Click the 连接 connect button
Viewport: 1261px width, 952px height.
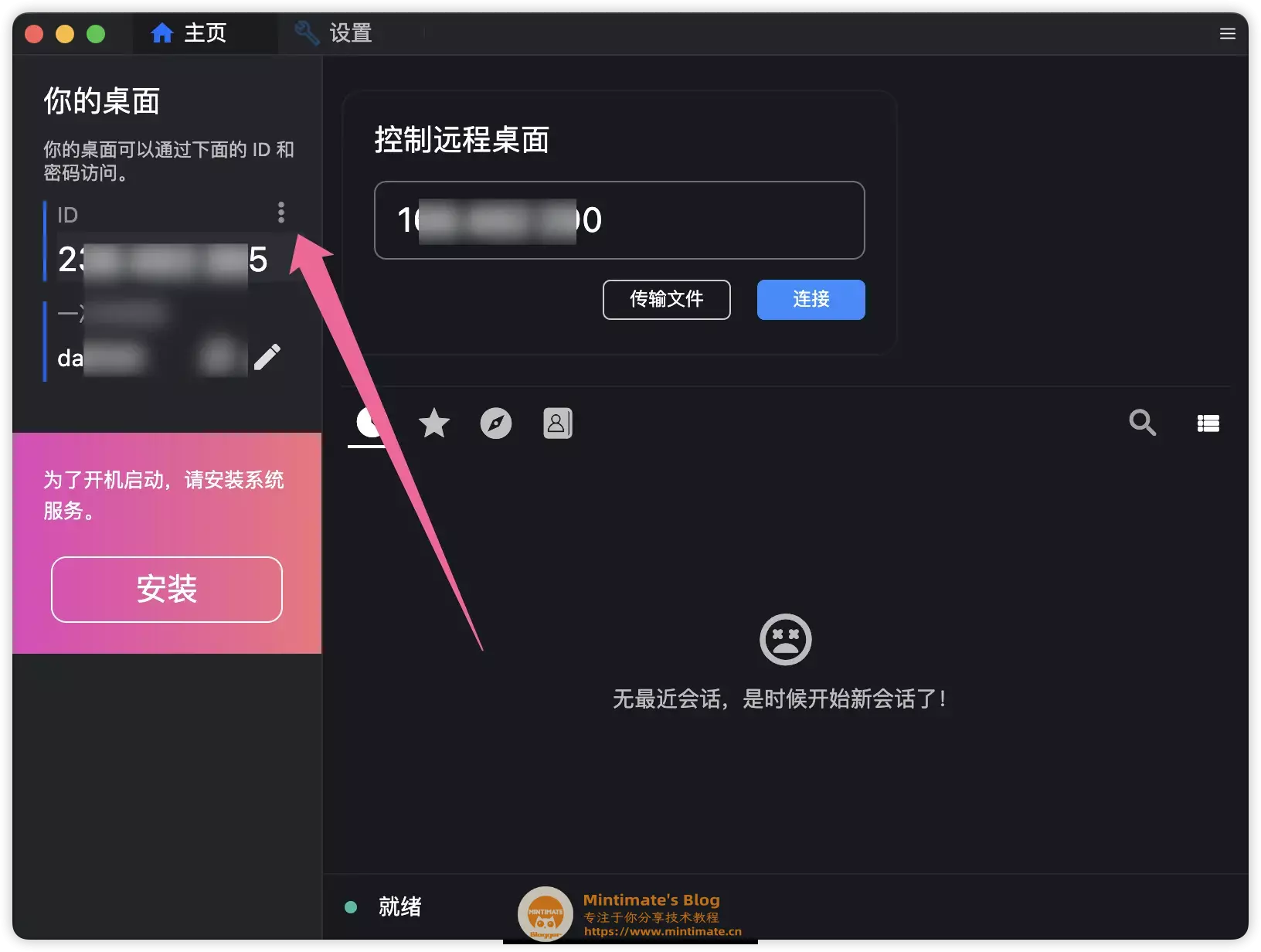coord(811,300)
